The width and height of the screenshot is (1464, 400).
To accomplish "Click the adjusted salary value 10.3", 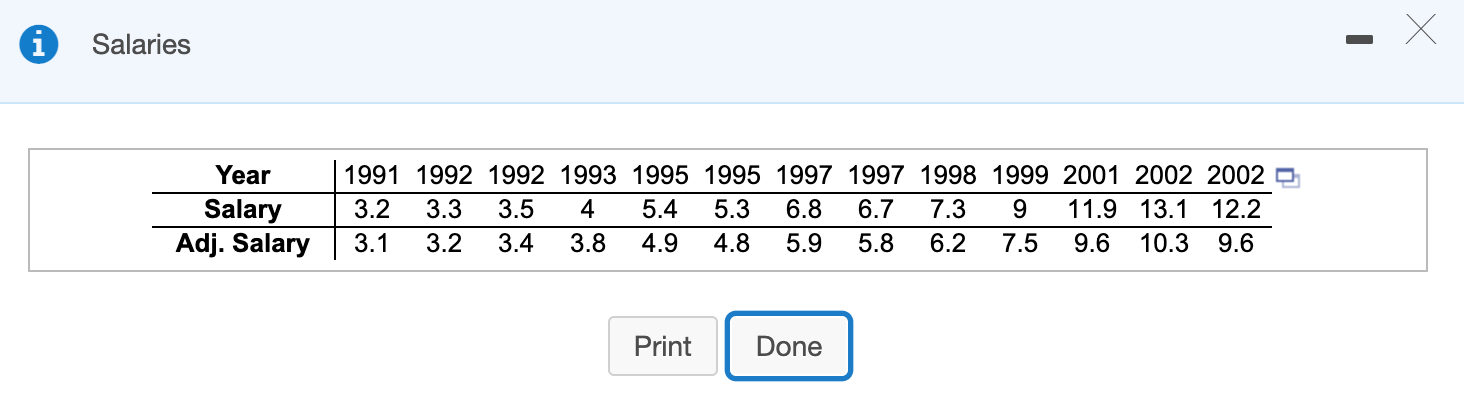I will (x=1164, y=244).
